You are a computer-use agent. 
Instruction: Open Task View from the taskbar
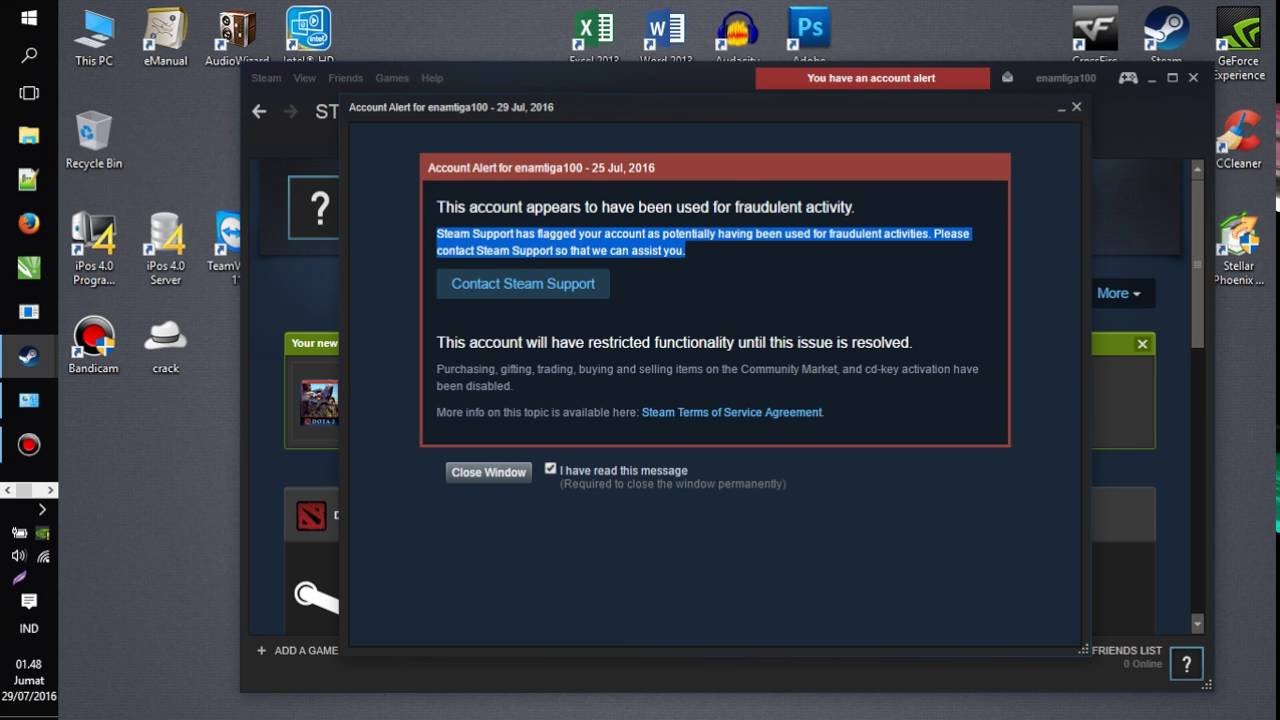point(29,93)
